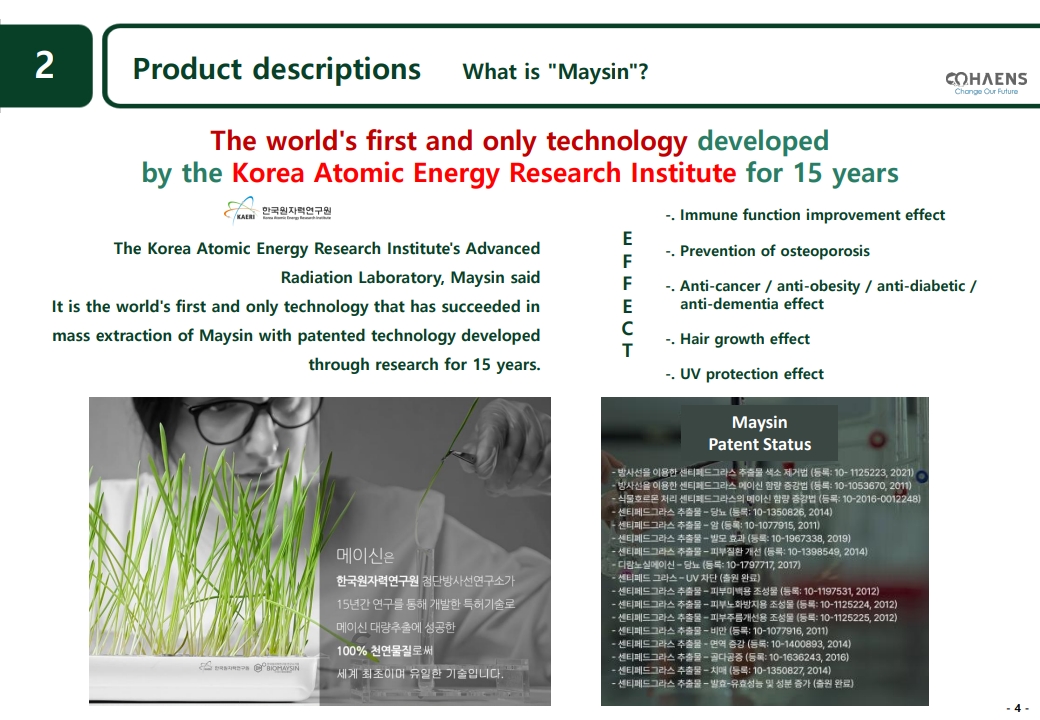This screenshot has height=720, width=1040.
Task: Select the "UV 차단" patent line
Action: click(x=686, y=578)
